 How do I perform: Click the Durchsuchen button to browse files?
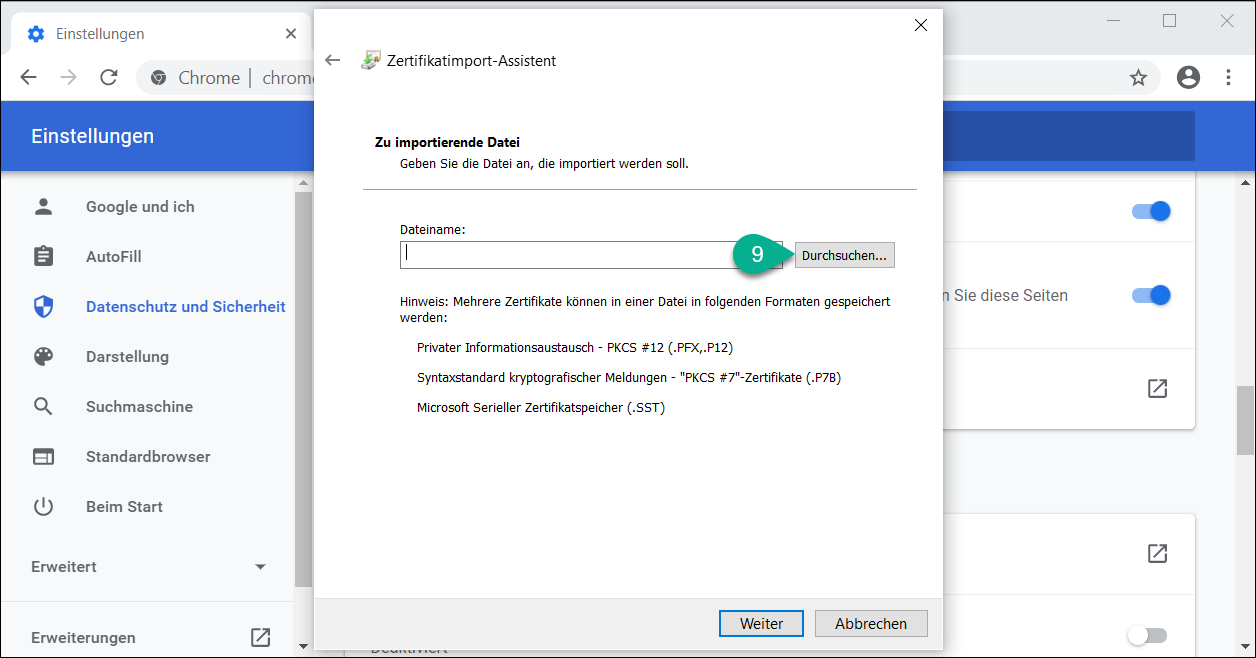pyautogui.click(x=845, y=256)
